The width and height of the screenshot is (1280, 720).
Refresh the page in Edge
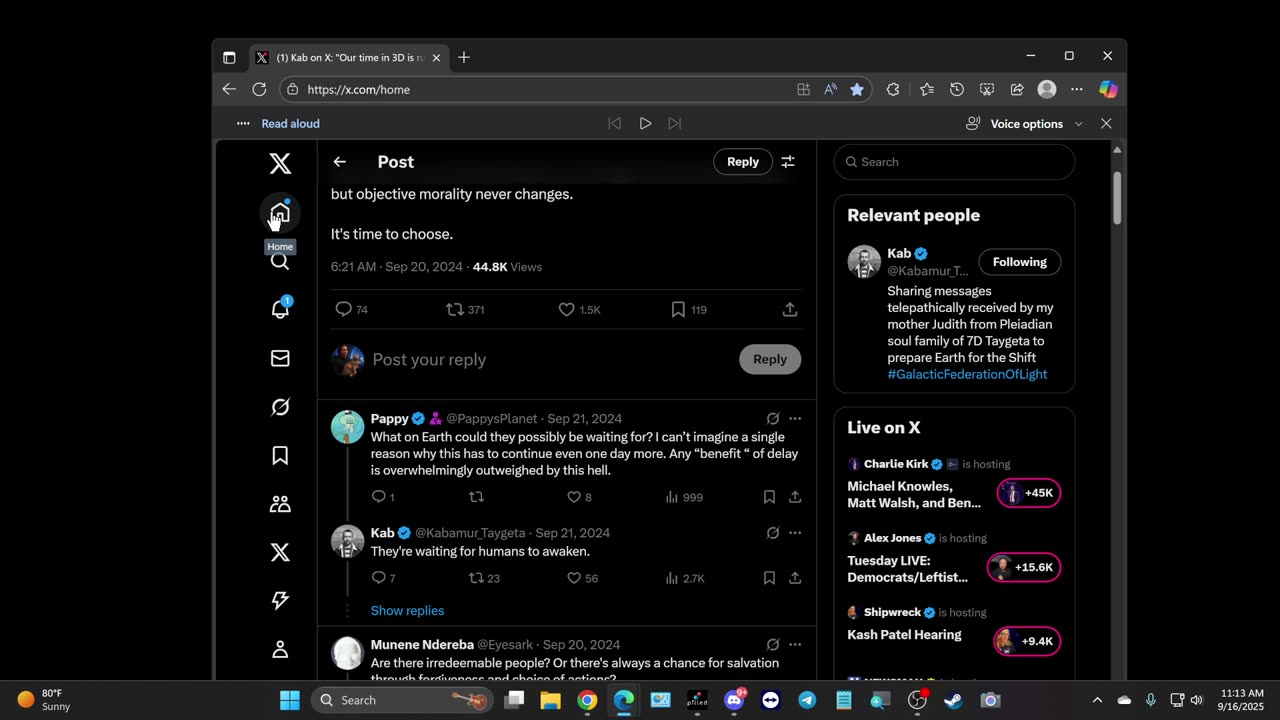point(259,89)
